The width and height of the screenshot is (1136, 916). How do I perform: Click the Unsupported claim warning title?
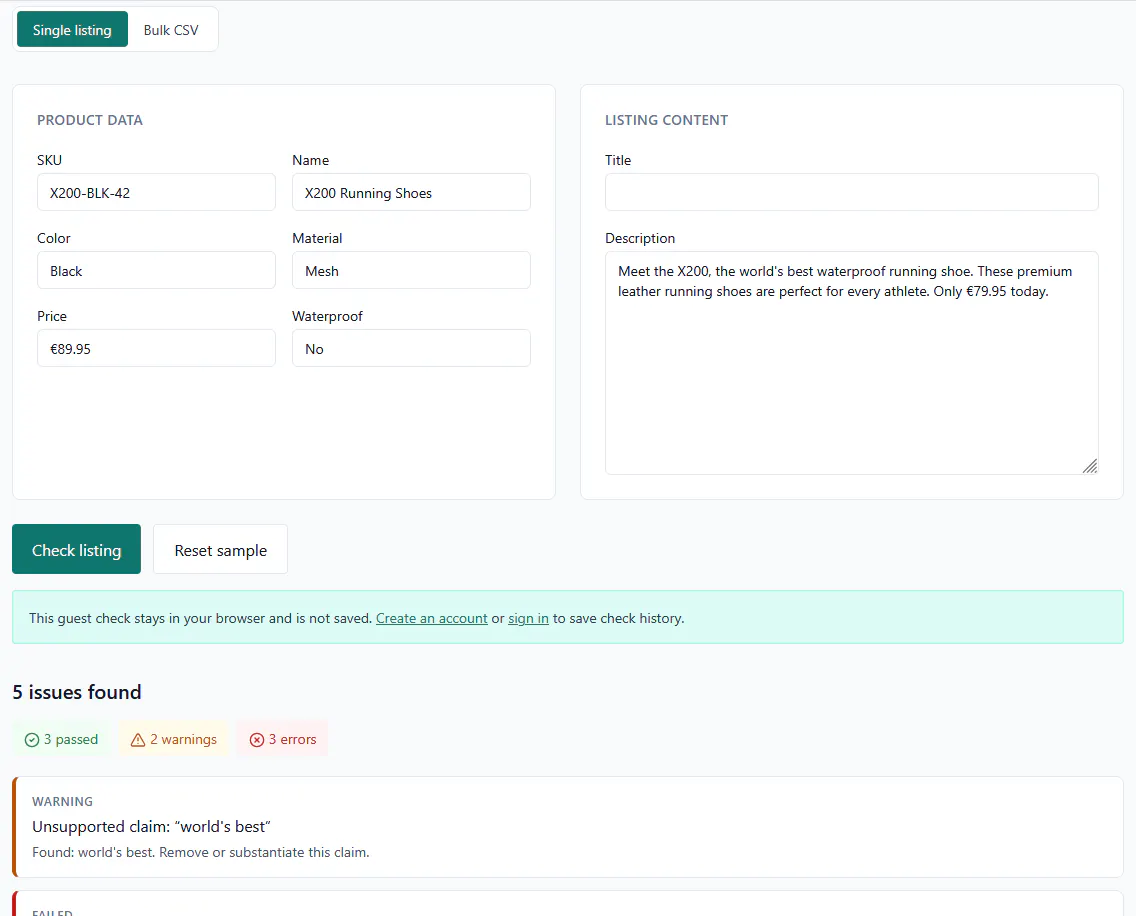[151, 827]
